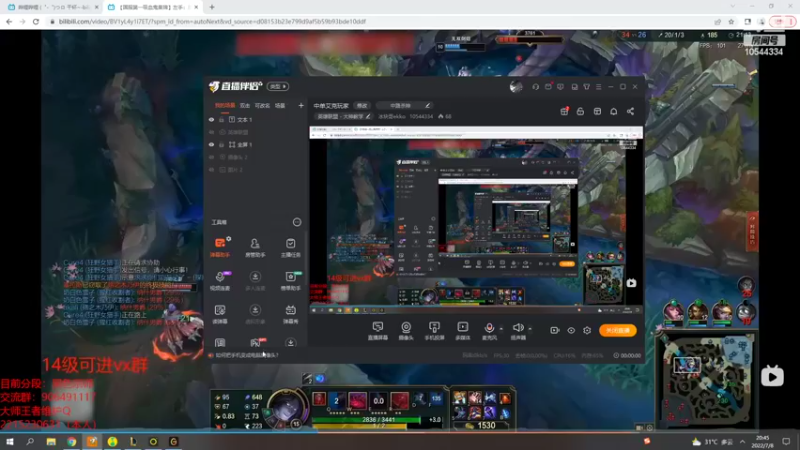
Task: Toggle visibility of 摄像头 2 source
Action: pos(211,157)
